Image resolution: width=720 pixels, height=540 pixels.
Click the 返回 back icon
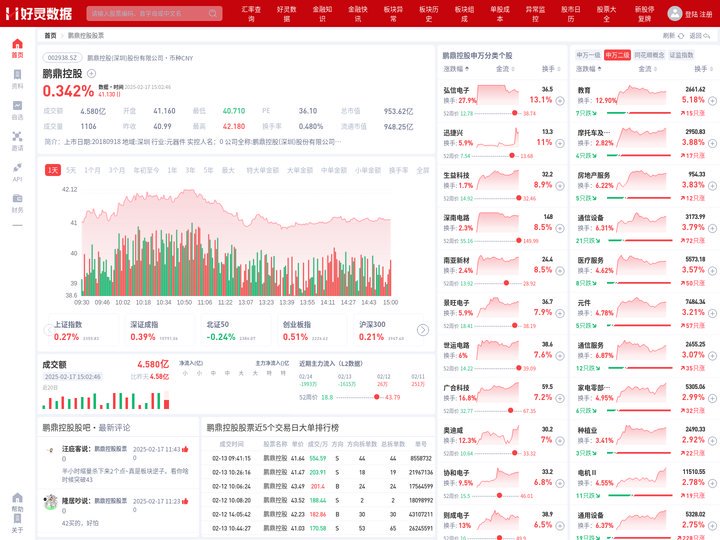(x=706, y=35)
